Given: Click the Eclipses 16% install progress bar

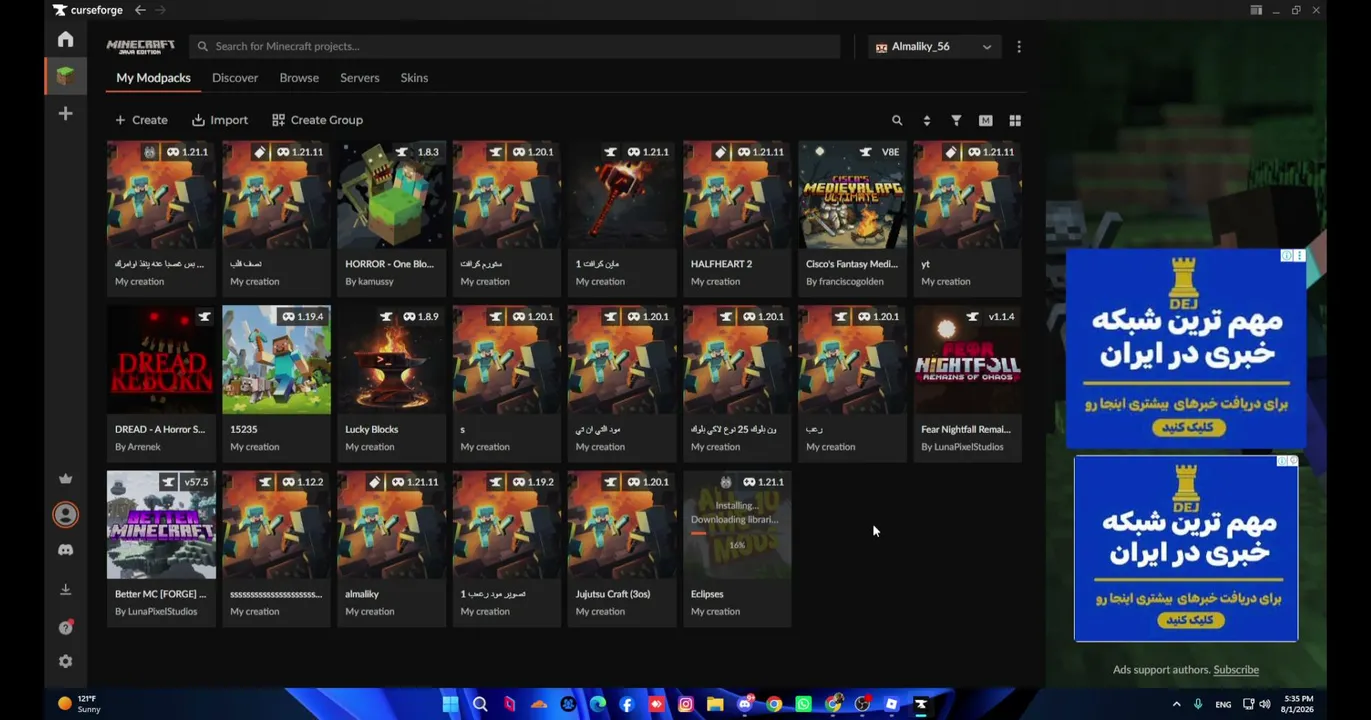Looking at the screenshot, I should click(737, 533).
